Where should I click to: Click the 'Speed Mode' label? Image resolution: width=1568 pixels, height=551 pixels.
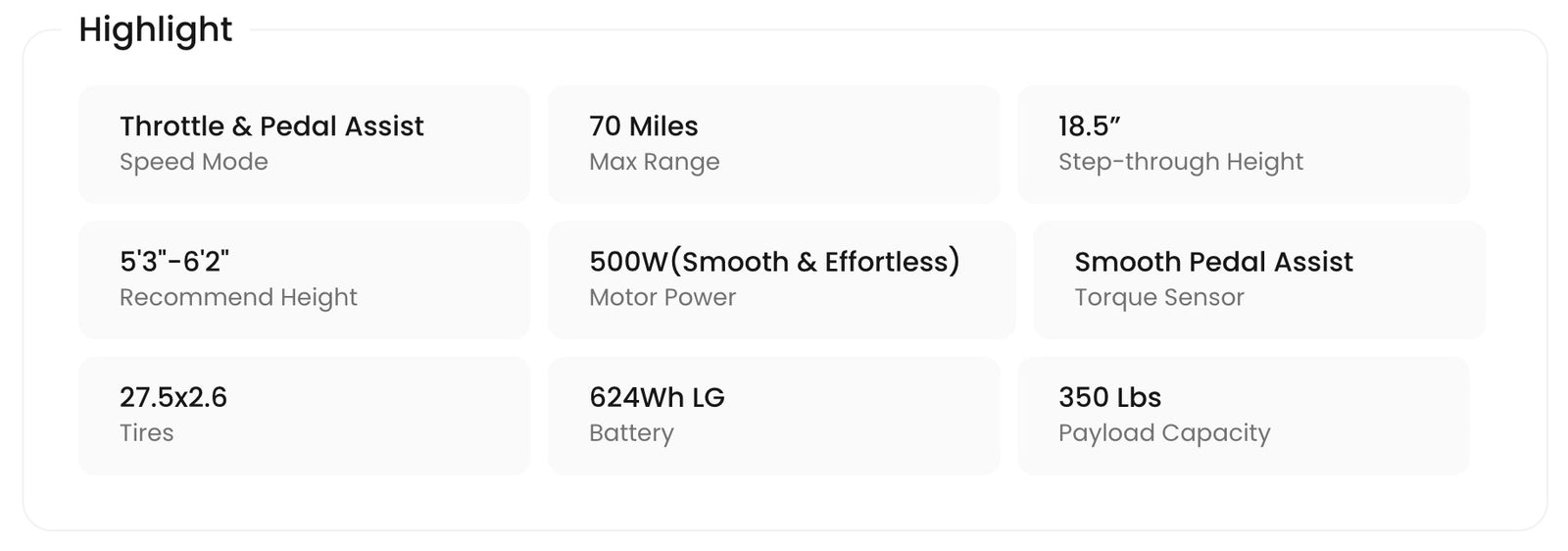(x=193, y=162)
